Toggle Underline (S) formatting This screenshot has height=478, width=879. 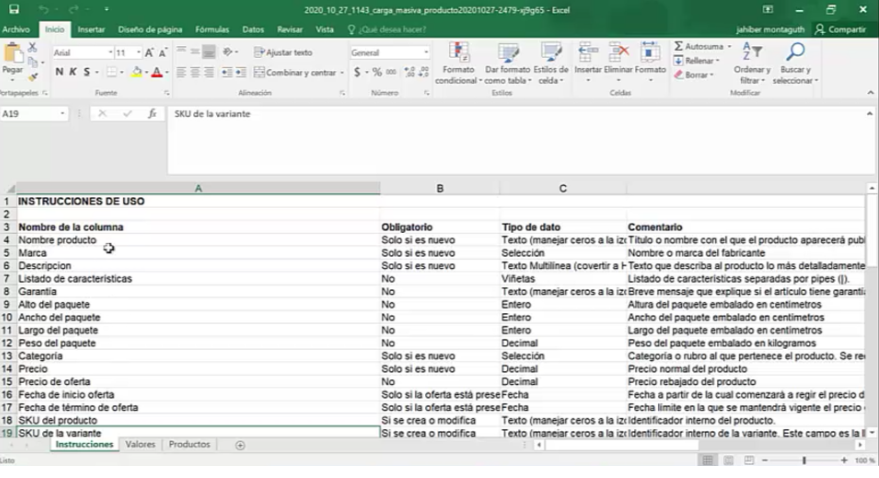(86, 72)
